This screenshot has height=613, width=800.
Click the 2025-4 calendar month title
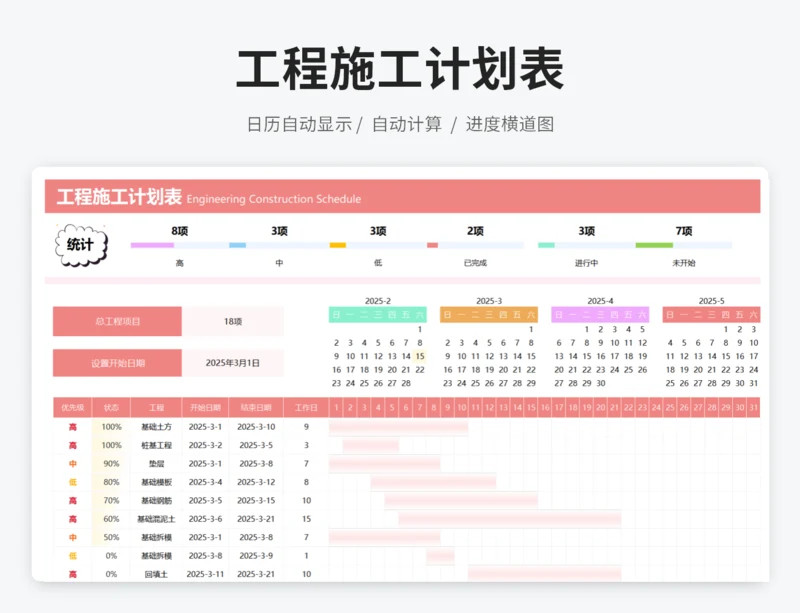[x=600, y=301]
